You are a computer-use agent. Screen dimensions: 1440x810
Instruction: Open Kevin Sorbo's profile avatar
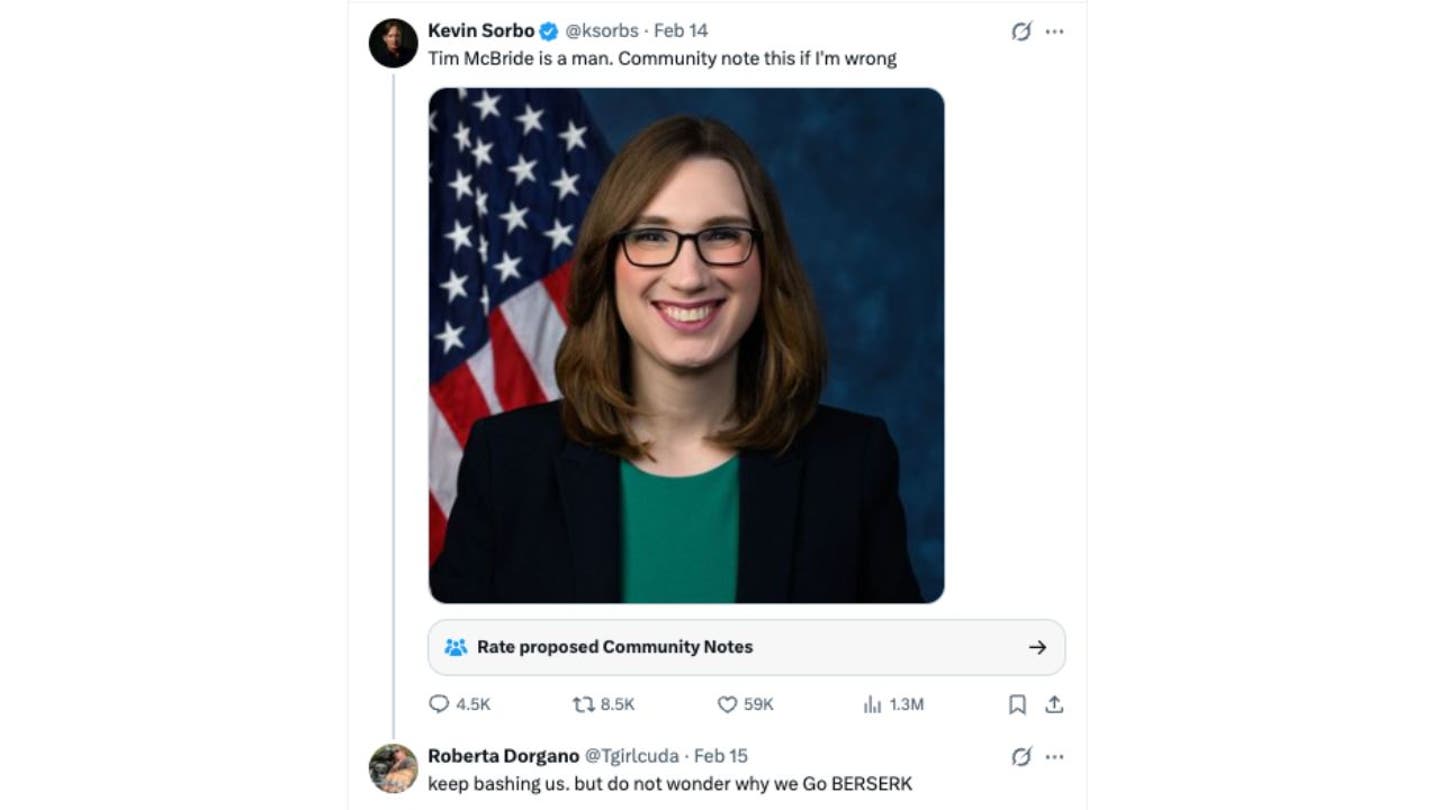tap(393, 43)
